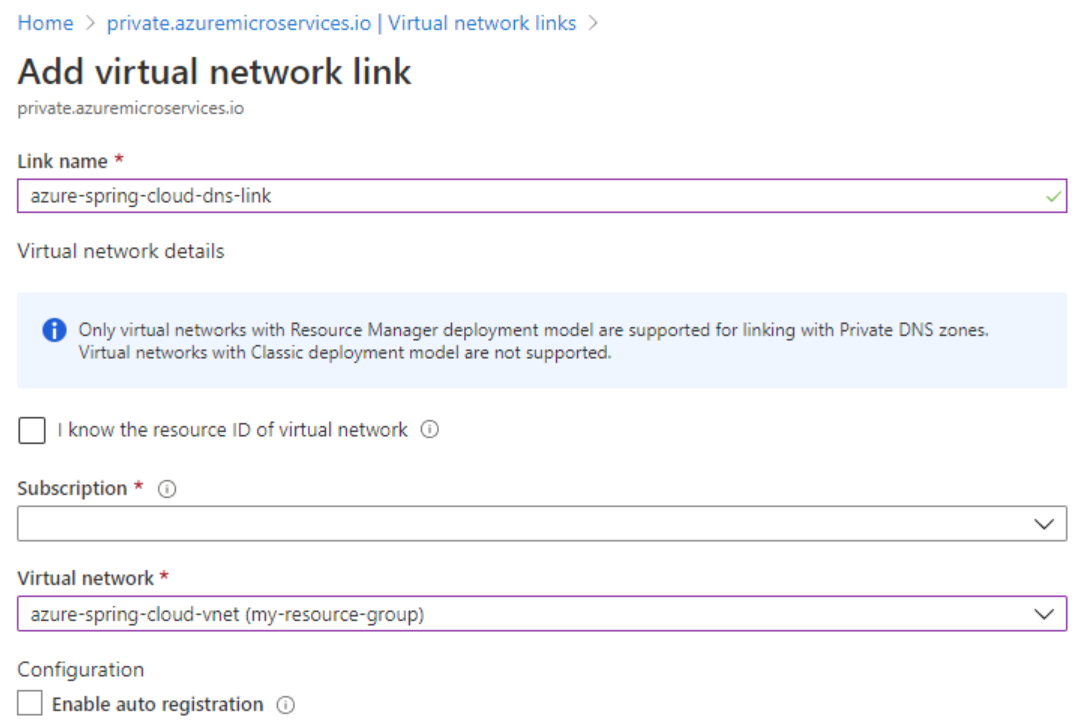Click the chevron after Virtual network links

[x=594, y=22]
